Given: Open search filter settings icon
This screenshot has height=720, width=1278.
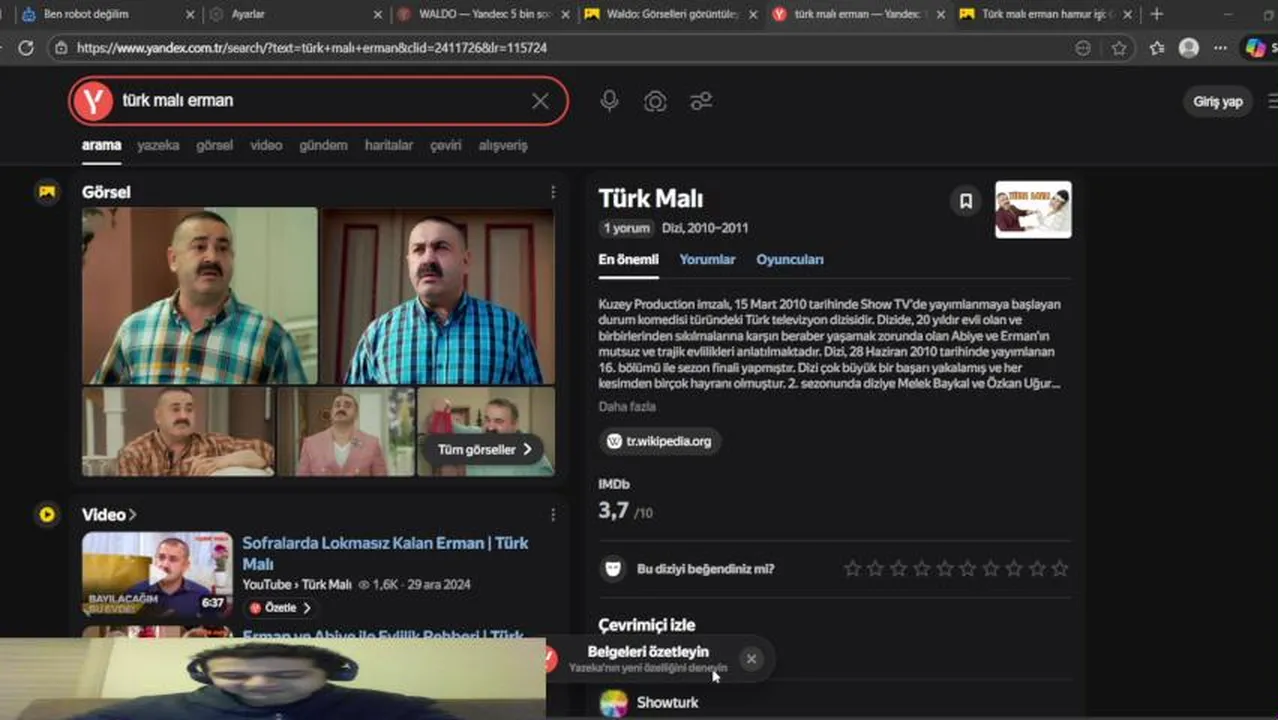Looking at the screenshot, I should (x=701, y=101).
